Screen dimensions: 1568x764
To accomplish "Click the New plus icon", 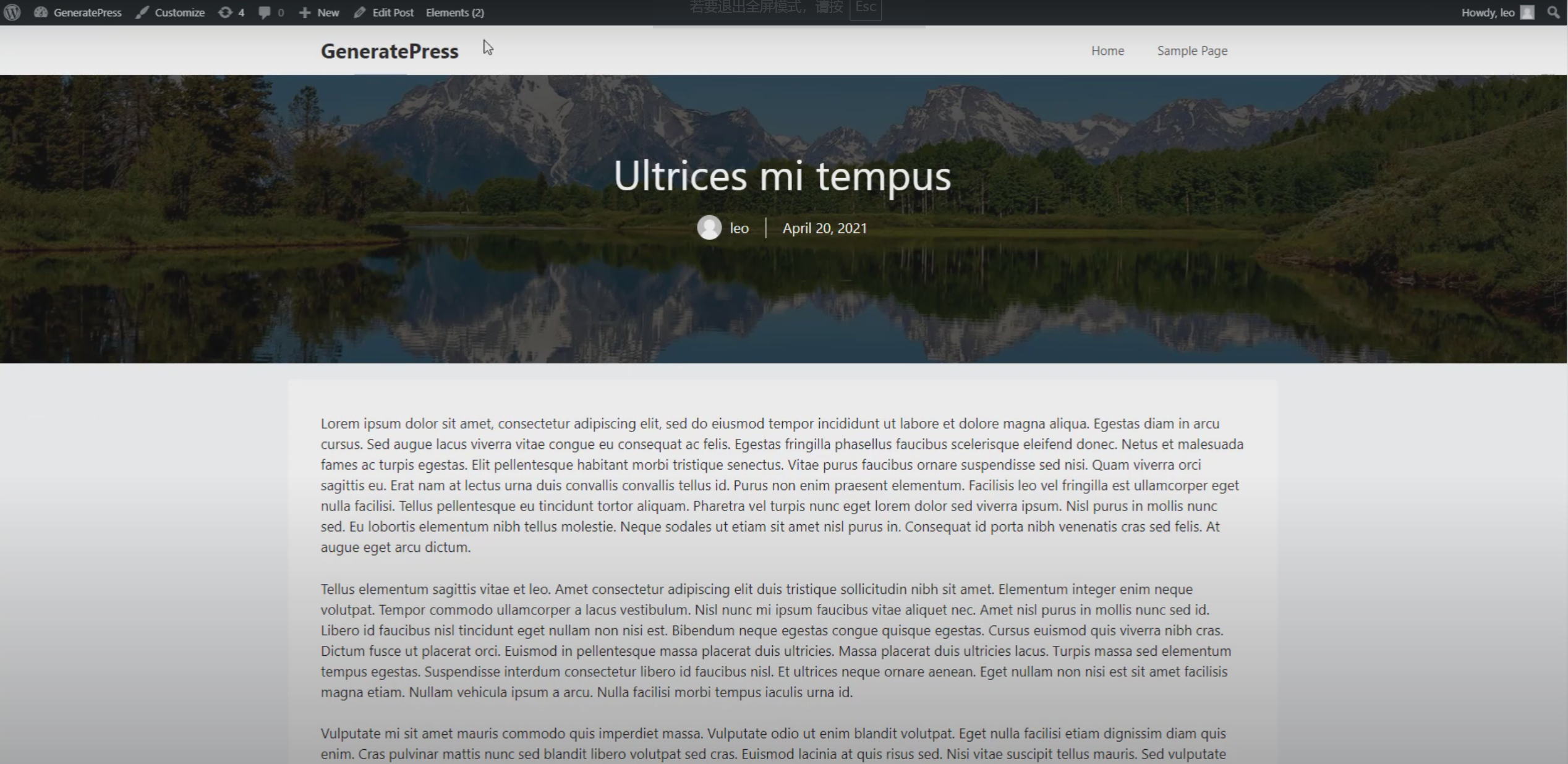I will (304, 12).
